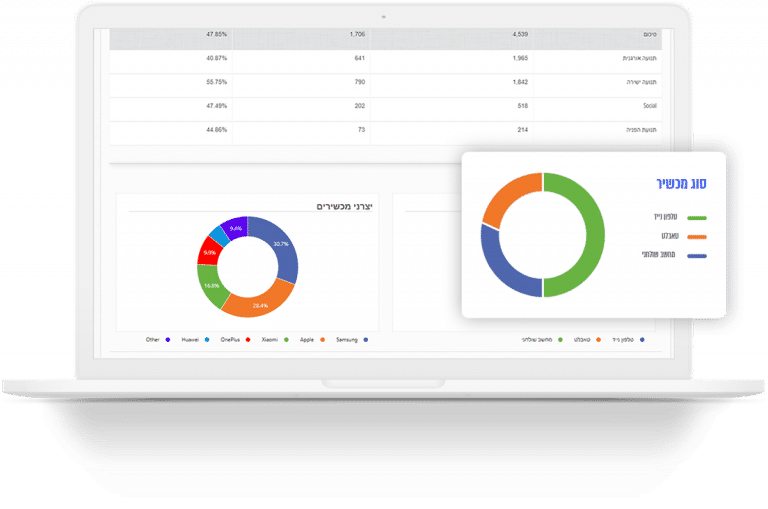Click the Other purple legend dot
This screenshot has width=768, height=509.
pyautogui.click(x=168, y=339)
